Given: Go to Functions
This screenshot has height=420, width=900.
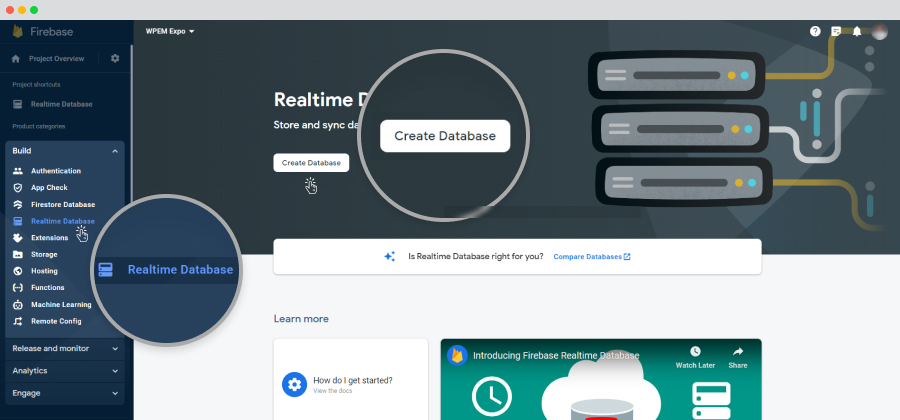Looking at the screenshot, I should tap(48, 287).
